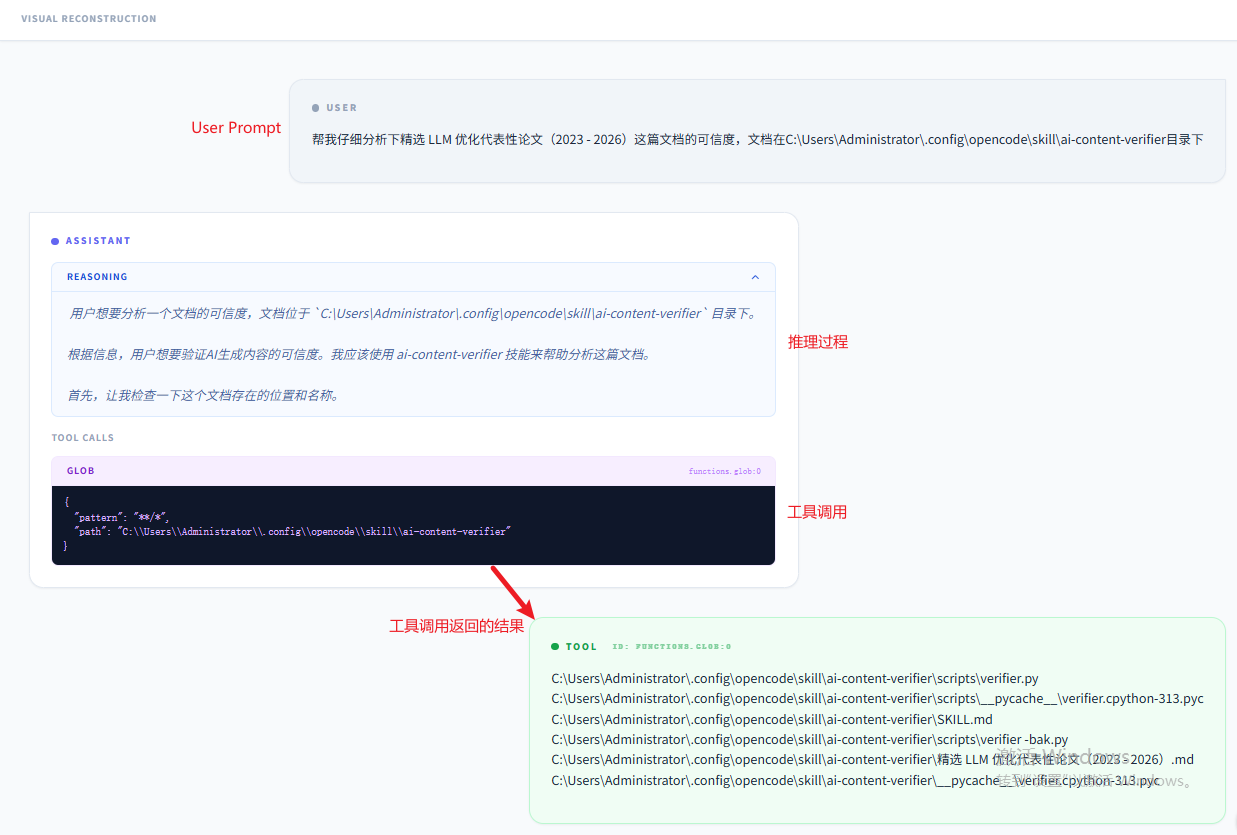Click the TOOL CALLS heading
This screenshot has width=1237, height=835.
point(83,438)
